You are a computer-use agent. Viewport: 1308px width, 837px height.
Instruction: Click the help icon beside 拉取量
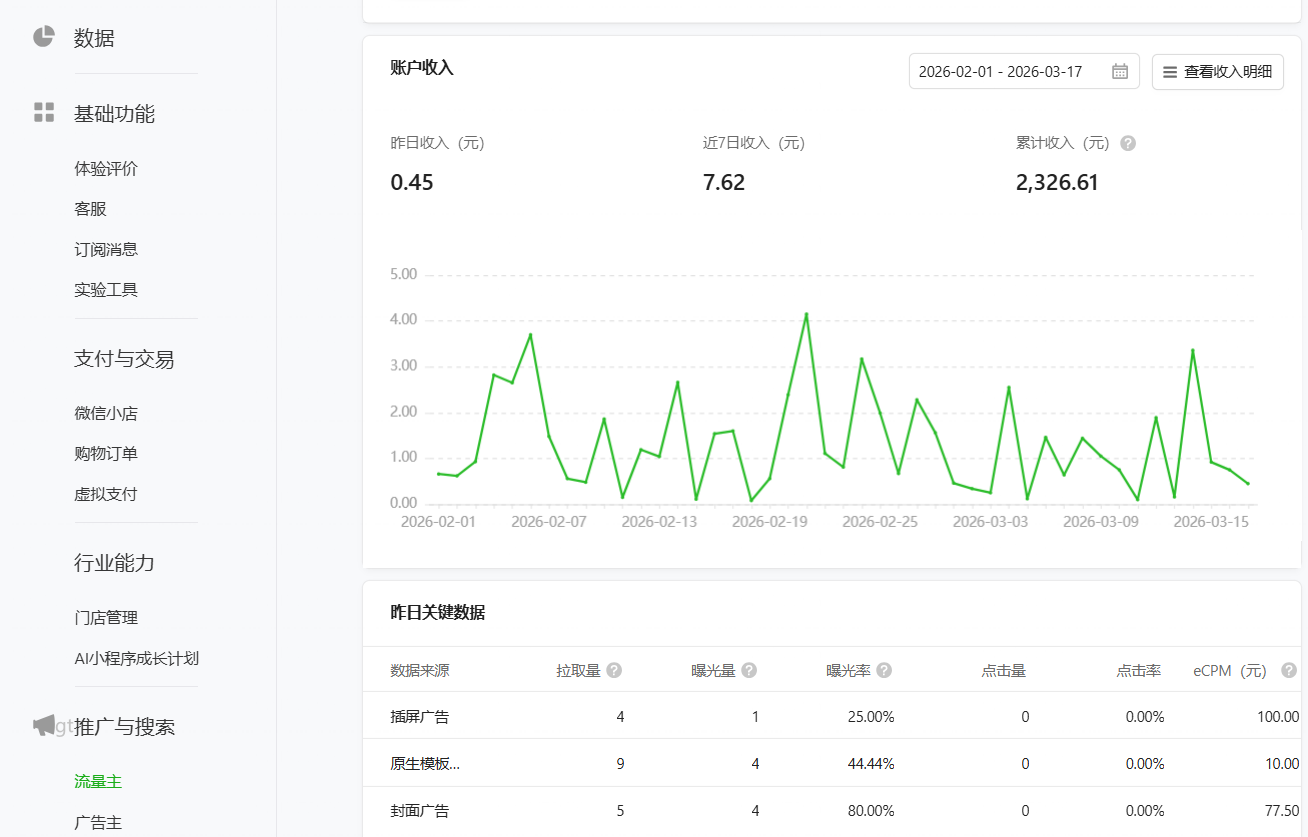615,670
